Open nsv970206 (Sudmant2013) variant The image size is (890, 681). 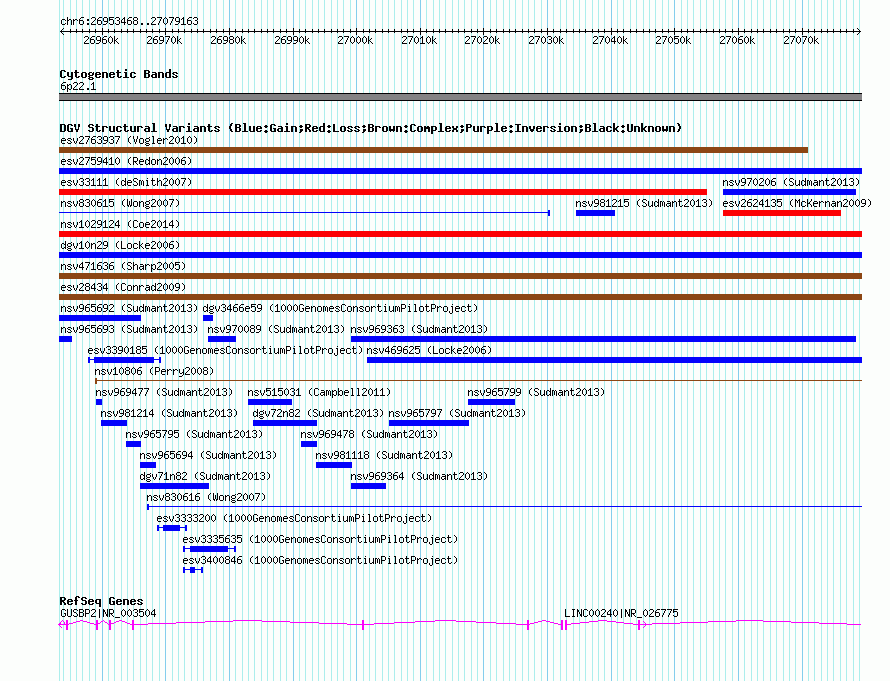coord(791,182)
